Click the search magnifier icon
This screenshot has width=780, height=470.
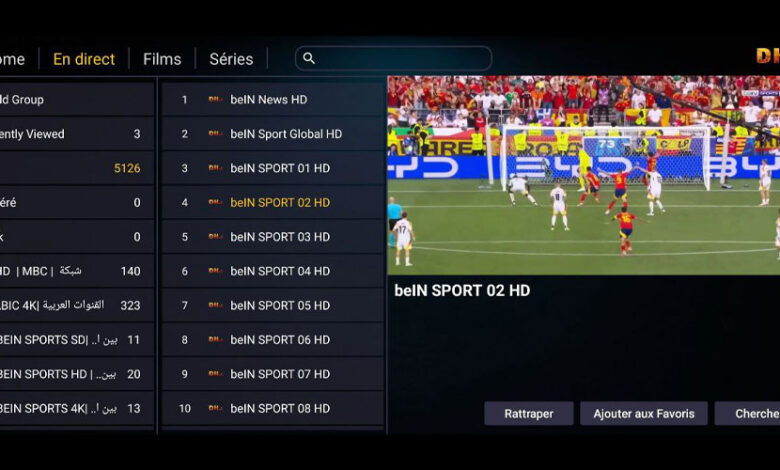309,59
